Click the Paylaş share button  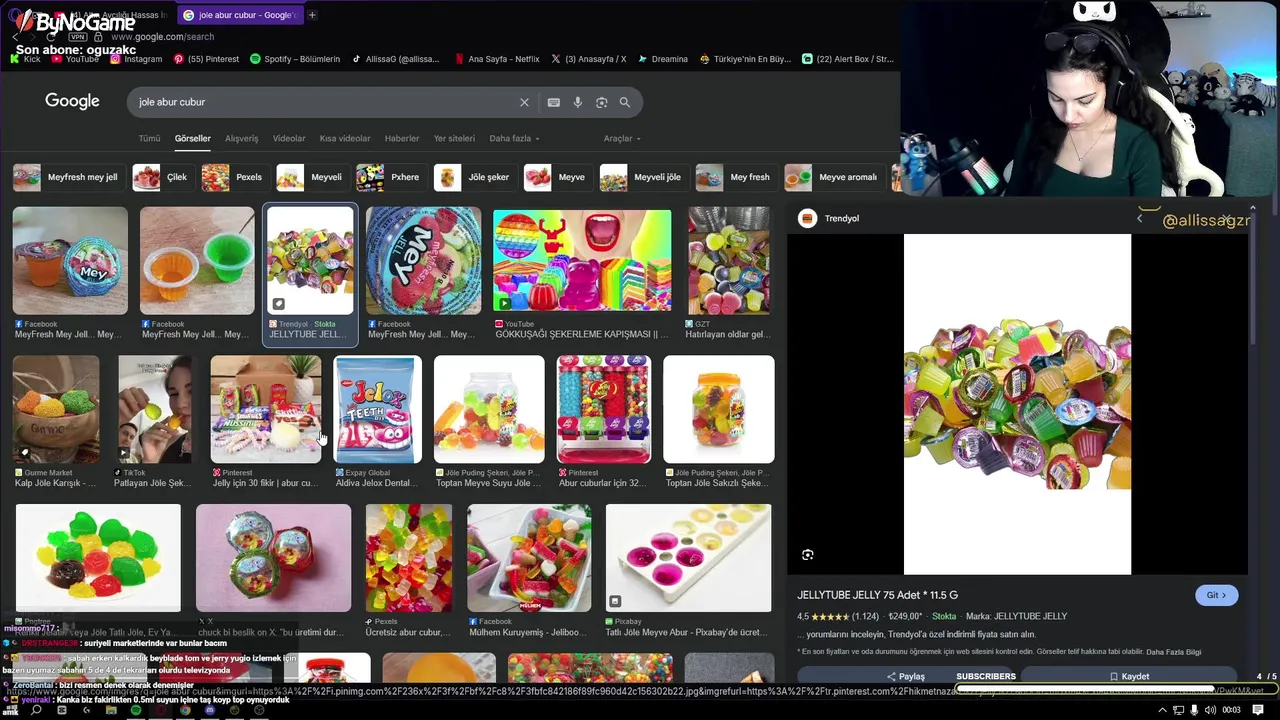905,676
